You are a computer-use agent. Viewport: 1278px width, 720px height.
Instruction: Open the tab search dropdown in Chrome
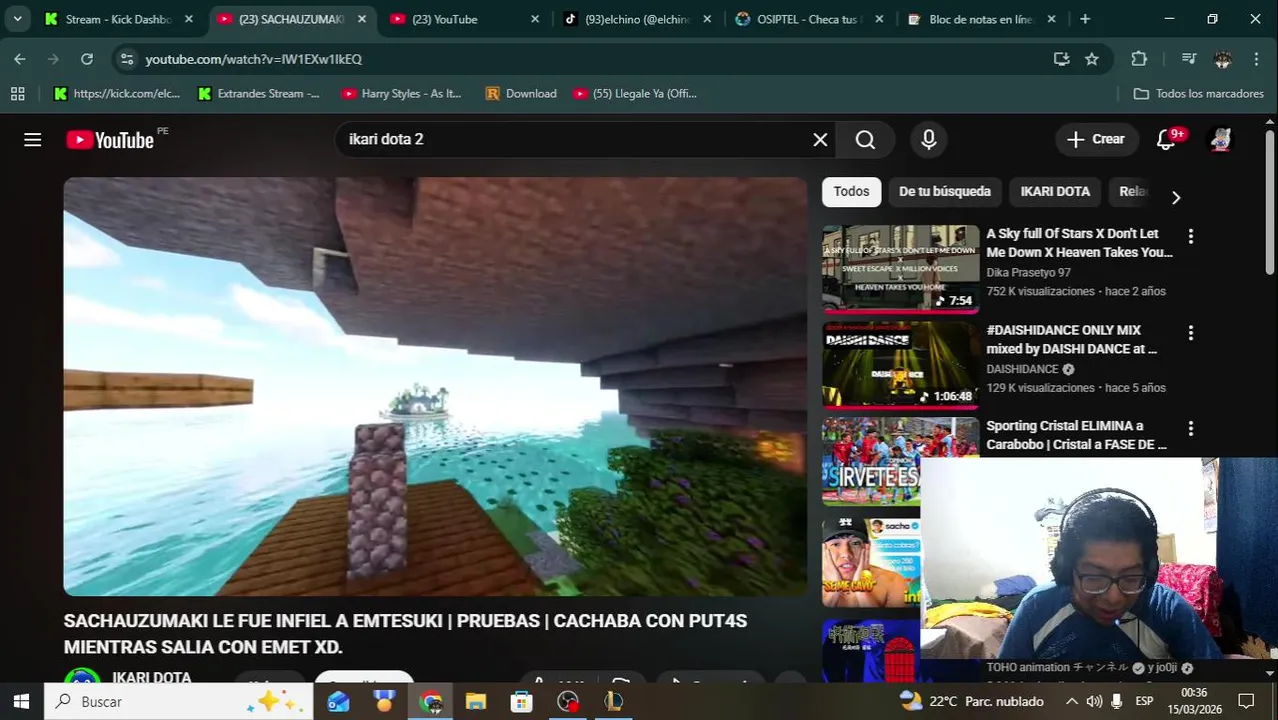[17, 19]
